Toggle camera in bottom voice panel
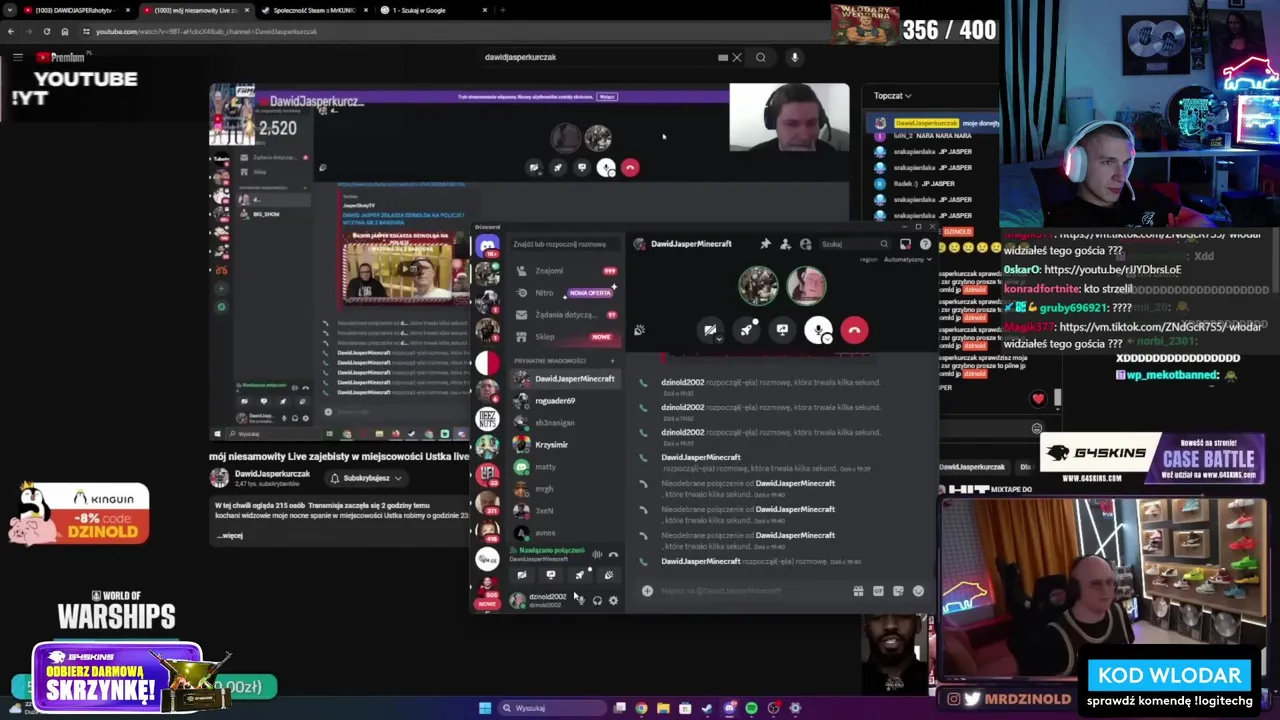 [521, 575]
